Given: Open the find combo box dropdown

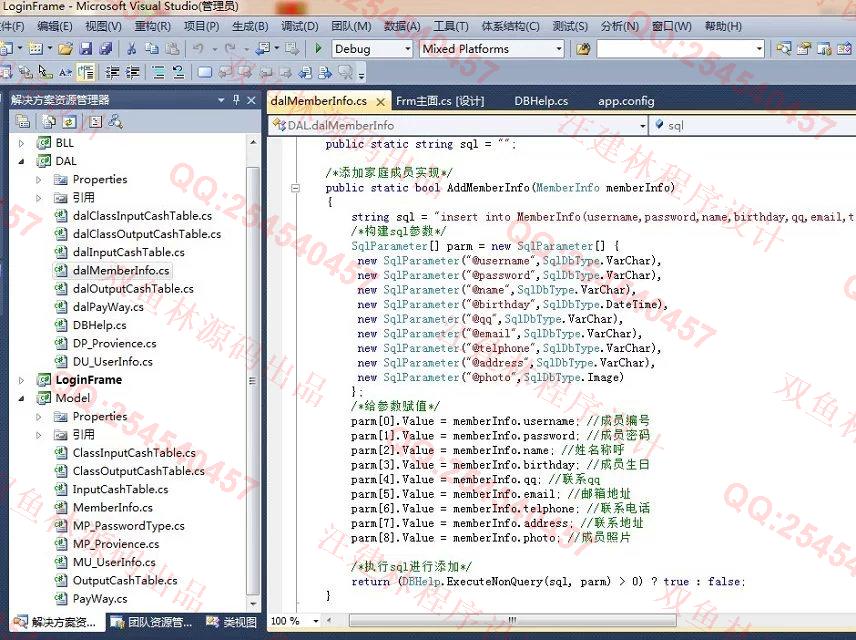Looking at the screenshot, I should coord(759,49).
